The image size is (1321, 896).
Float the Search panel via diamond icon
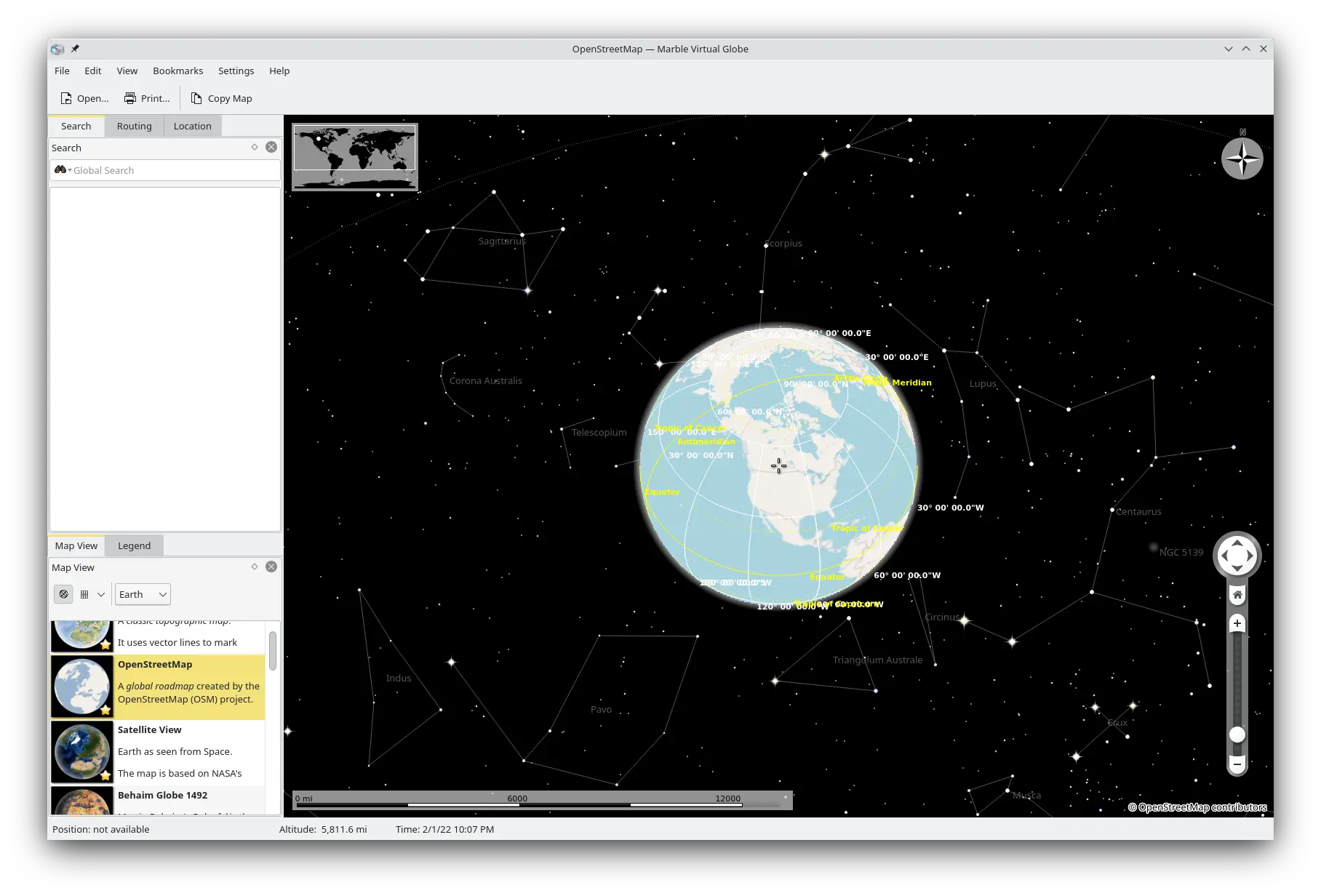255,147
